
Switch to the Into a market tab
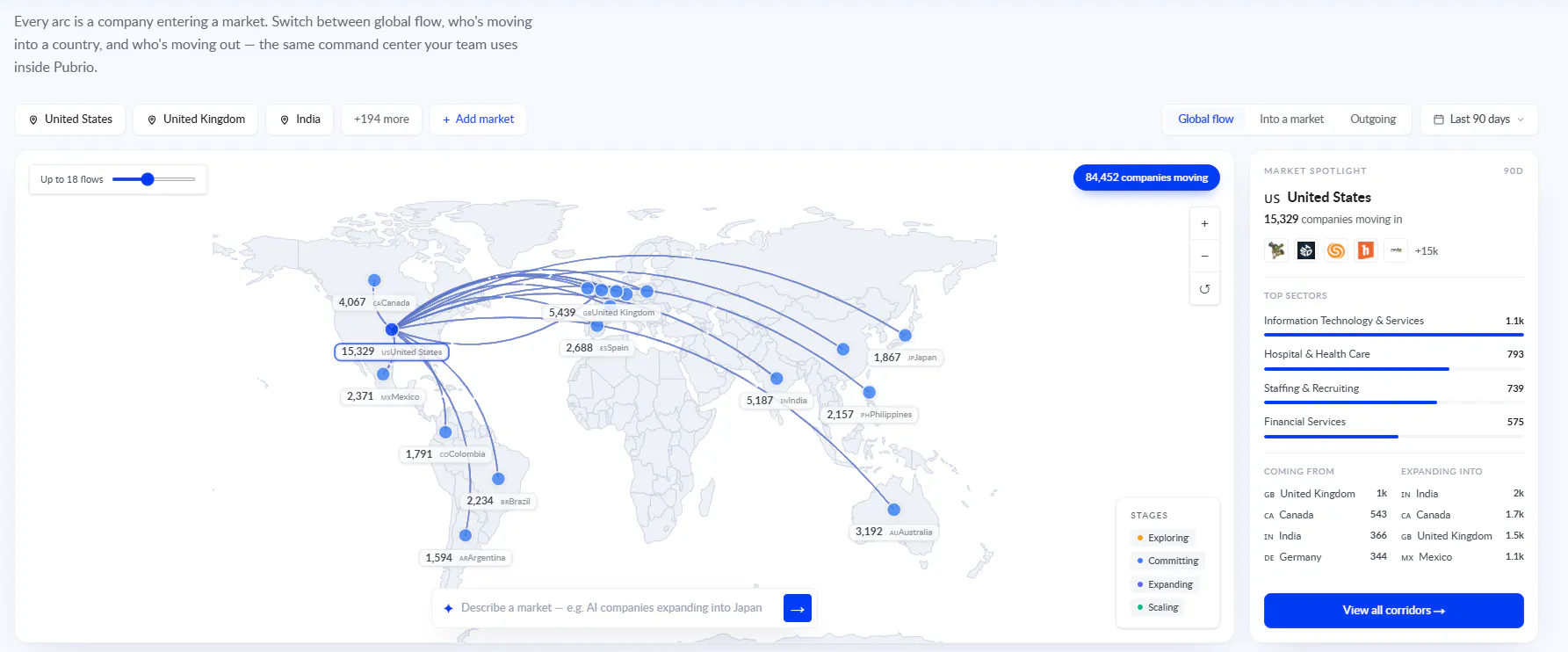point(1291,120)
